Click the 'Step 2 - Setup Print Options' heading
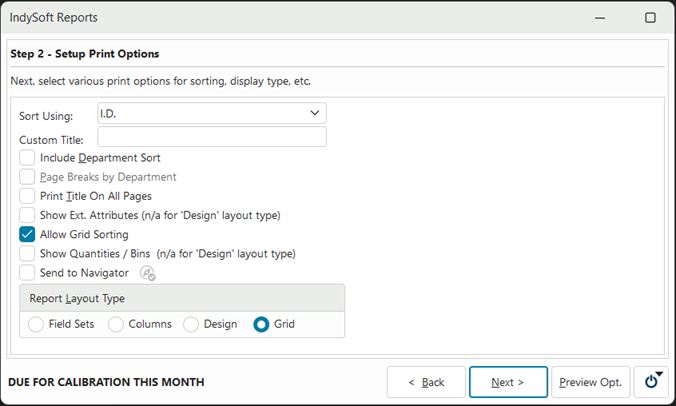Image resolution: width=676 pixels, height=406 pixels. pyautogui.click(x=85, y=54)
